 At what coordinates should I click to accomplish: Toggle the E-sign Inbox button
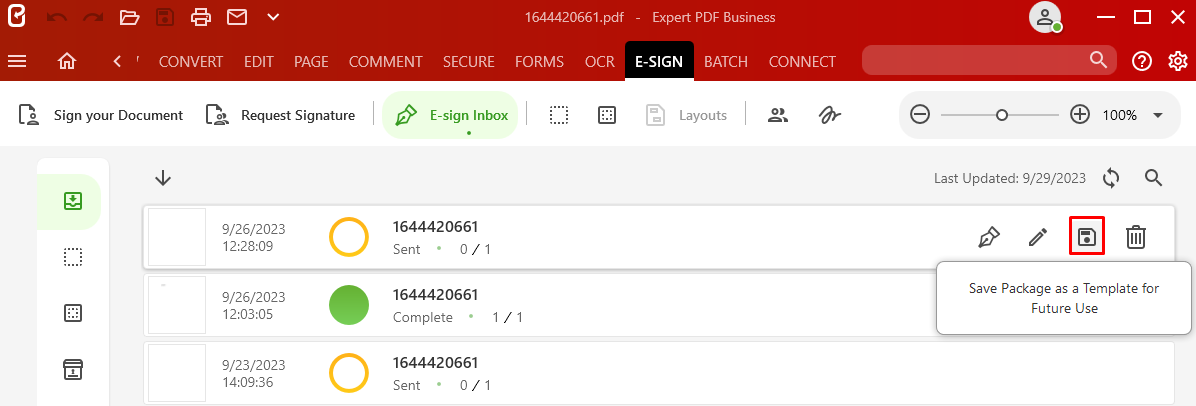tap(450, 115)
